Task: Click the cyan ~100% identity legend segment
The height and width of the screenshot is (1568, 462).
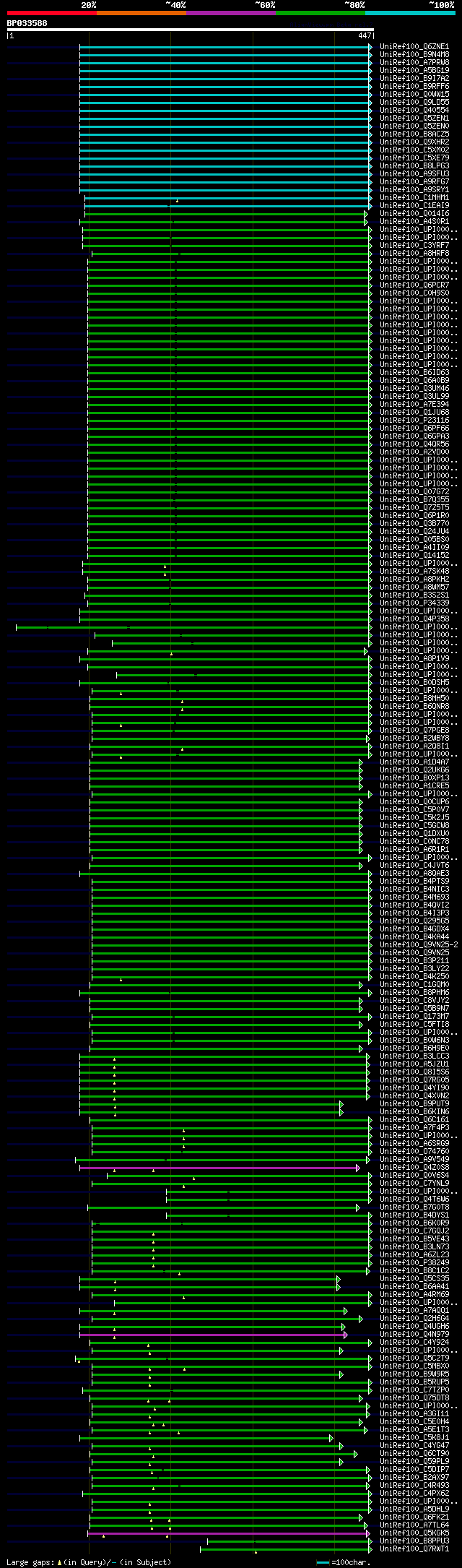Action: pyautogui.click(x=410, y=13)
